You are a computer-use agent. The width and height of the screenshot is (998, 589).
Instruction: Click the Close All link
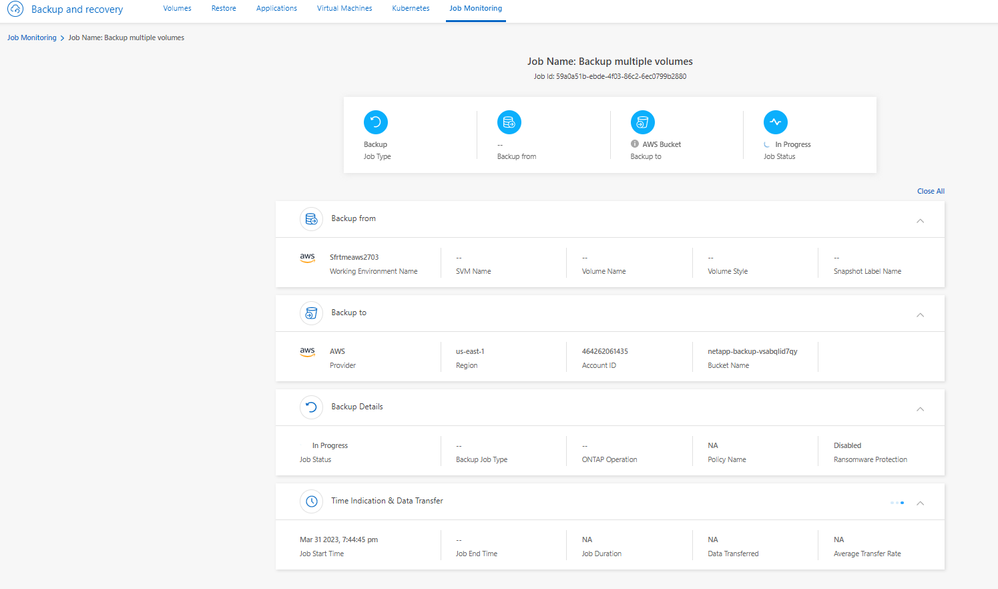930,191
